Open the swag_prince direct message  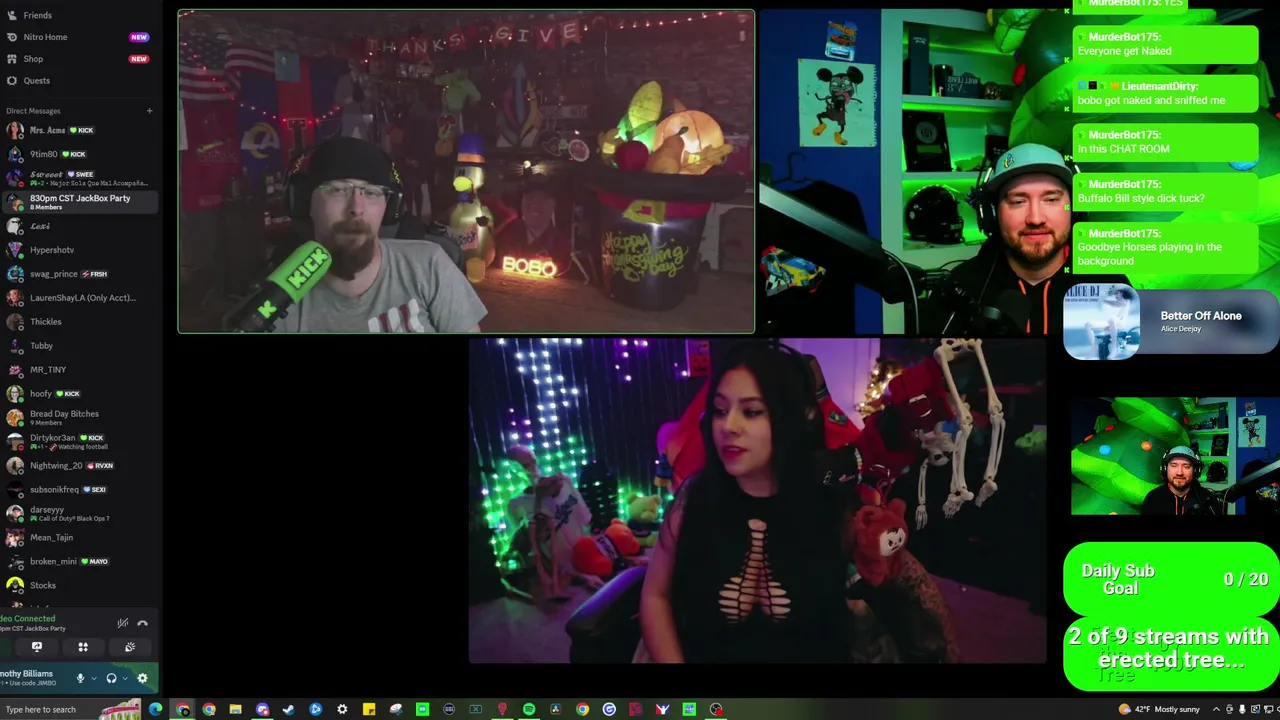point(79,274)
